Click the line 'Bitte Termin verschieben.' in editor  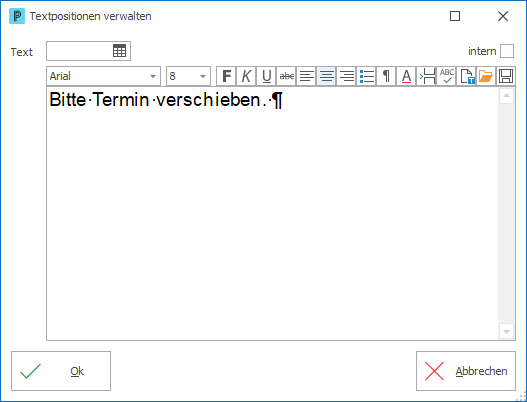pos(166,99)
